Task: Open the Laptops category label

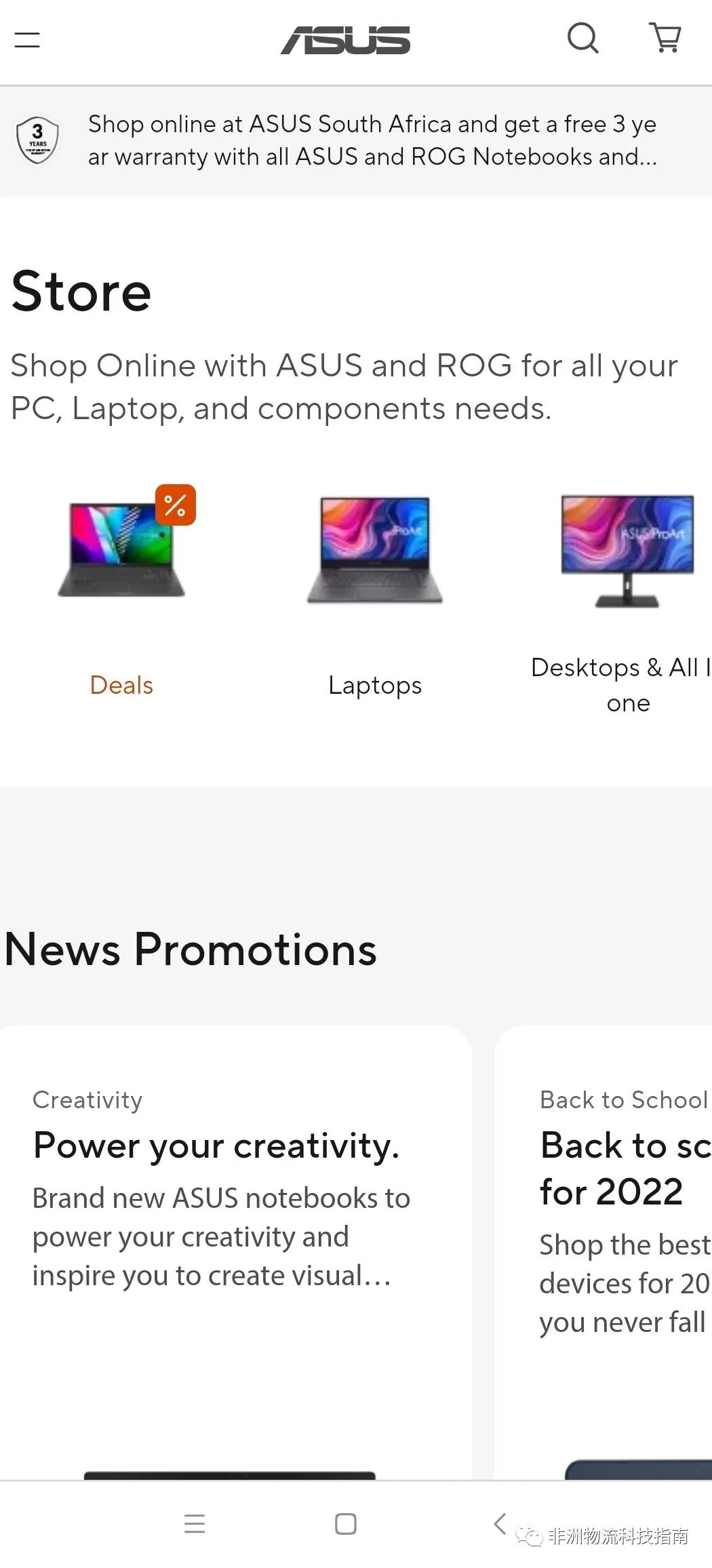Action: pos(375,686)
